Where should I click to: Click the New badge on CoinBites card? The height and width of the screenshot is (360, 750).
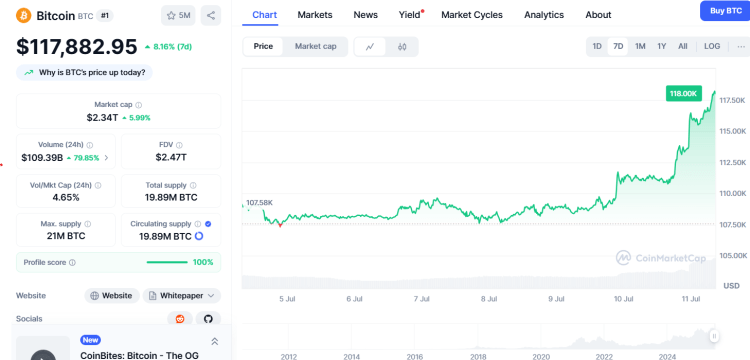[90, 340]
